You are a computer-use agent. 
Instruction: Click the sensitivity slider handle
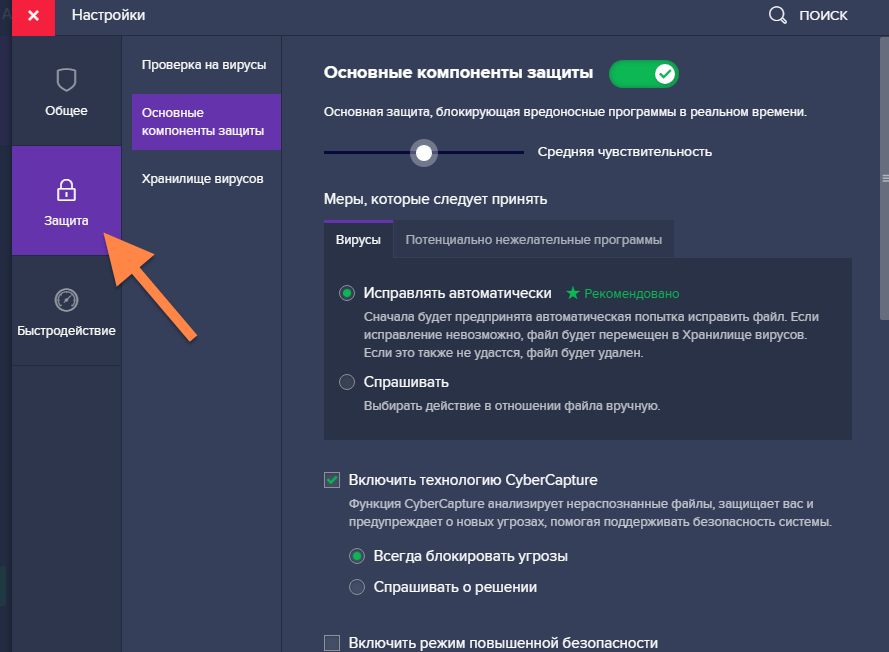(x=424, y=153)
